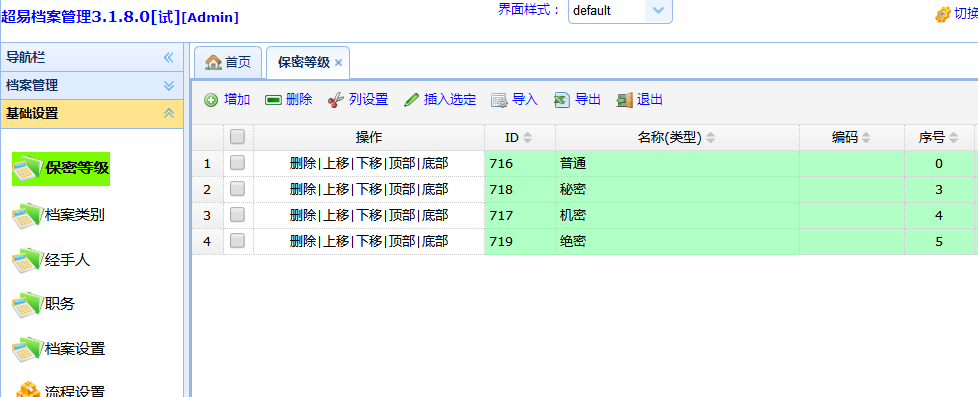Sort by 名称(类型) column arrows
The width and height of the screenshot is (978, 397).
[710, 138]
